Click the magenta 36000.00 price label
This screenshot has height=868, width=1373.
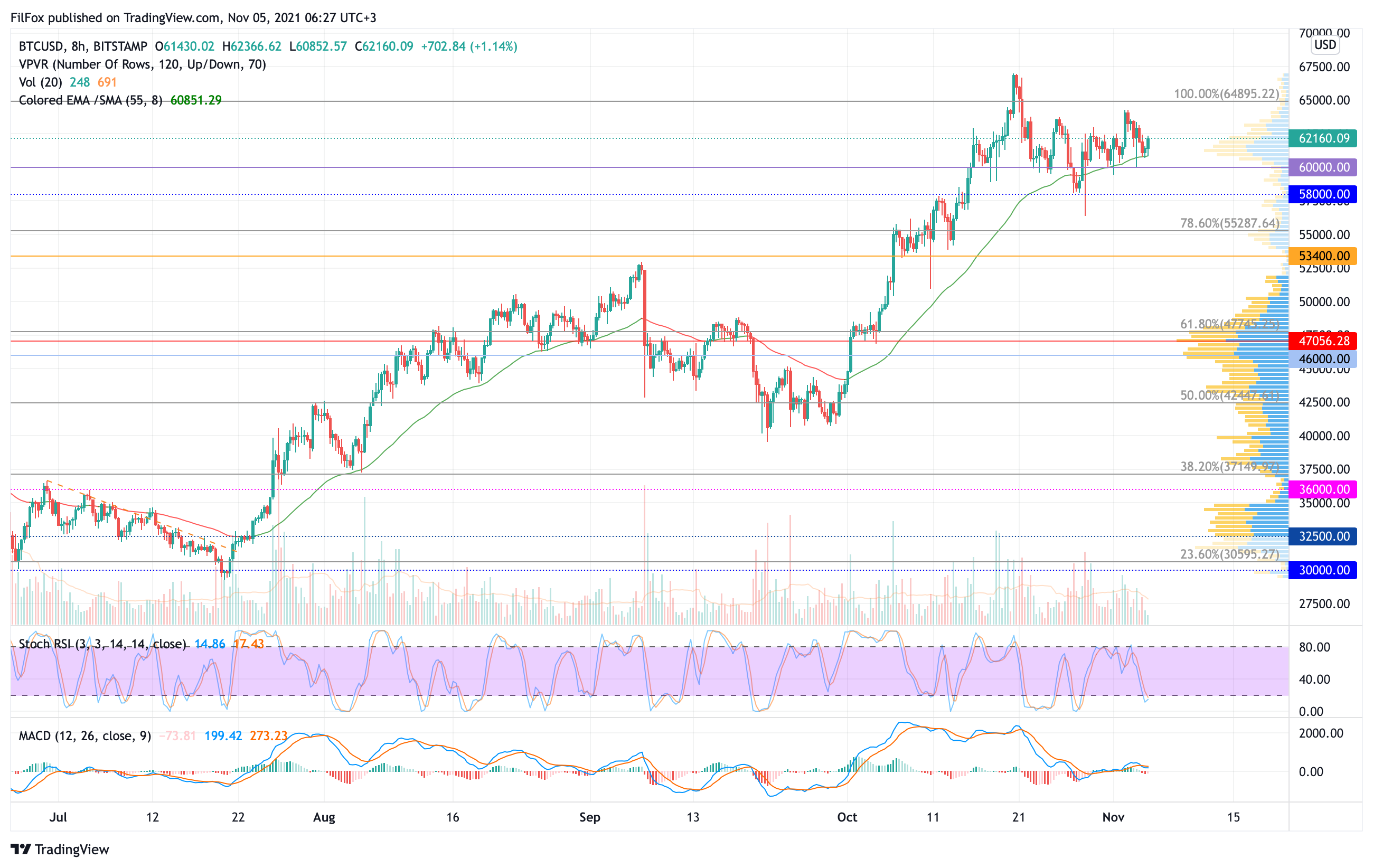(x=1323, y=489)
